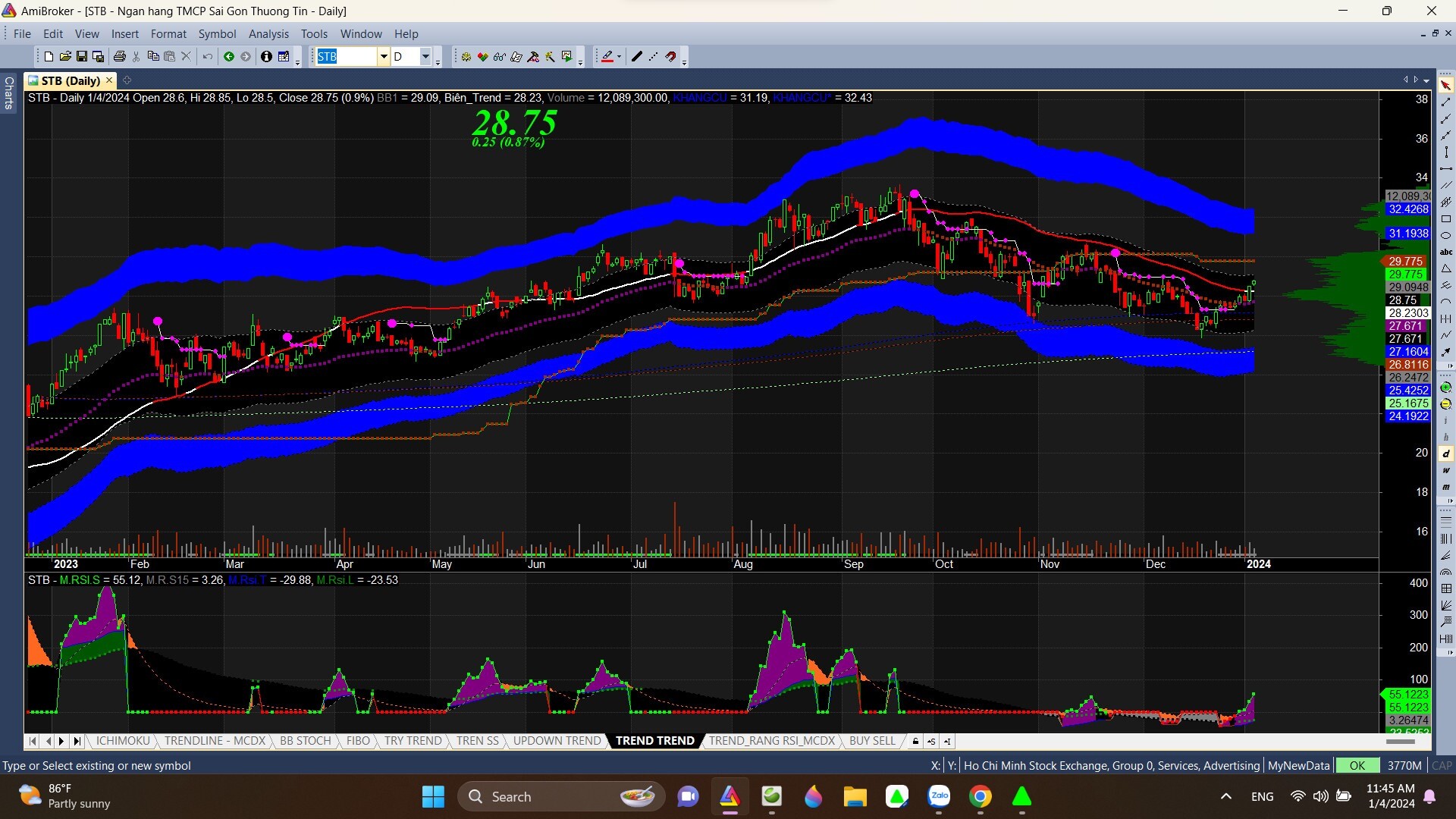This screenshot has height=819, width=1456.
Task: Switch to the BUY SELL sheet tab
Action: 872,741
